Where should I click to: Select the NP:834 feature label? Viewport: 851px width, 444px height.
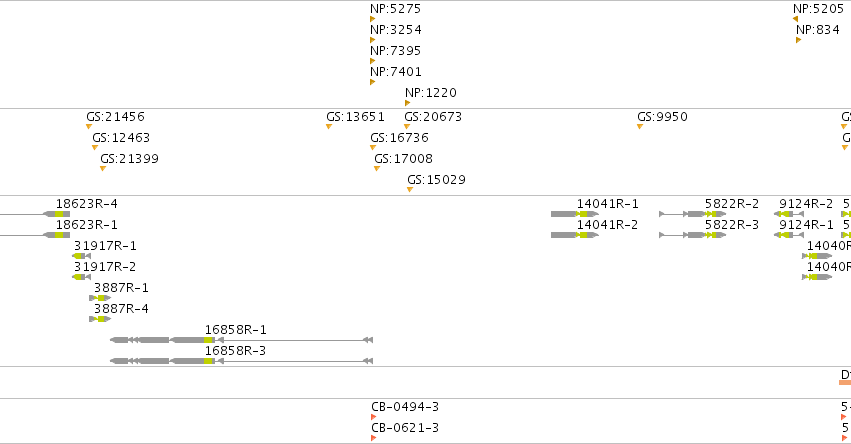point(818,30)
